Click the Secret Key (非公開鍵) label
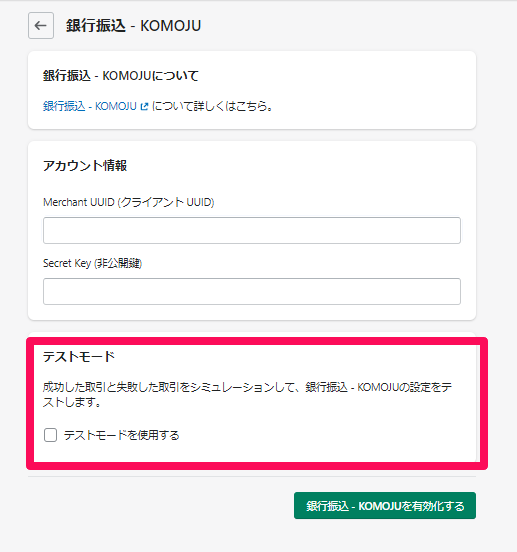 [92, 263]
